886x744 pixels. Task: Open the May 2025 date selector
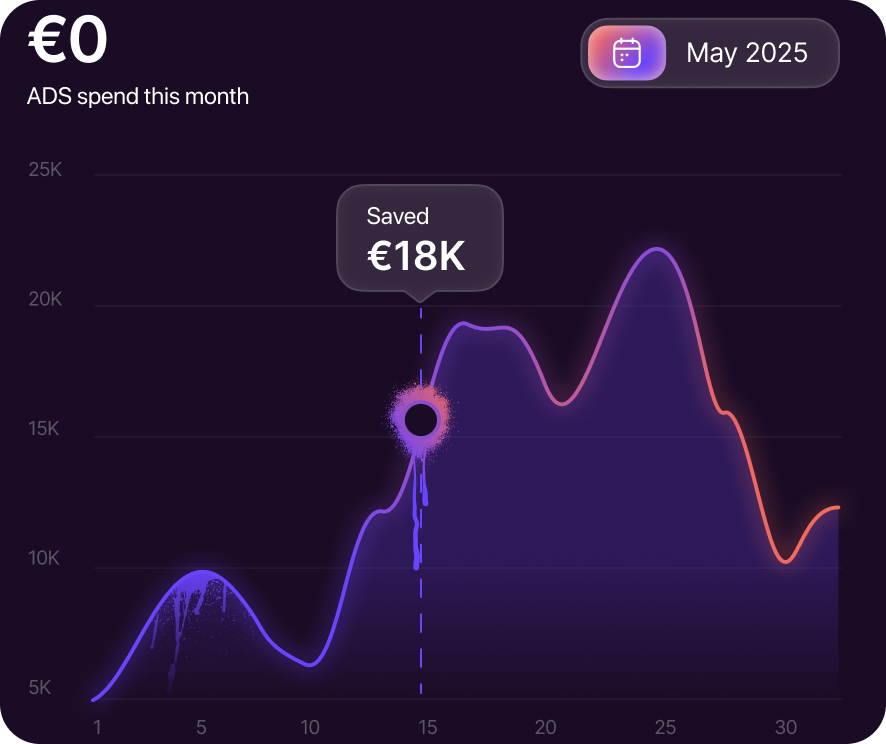click(746, 53)
